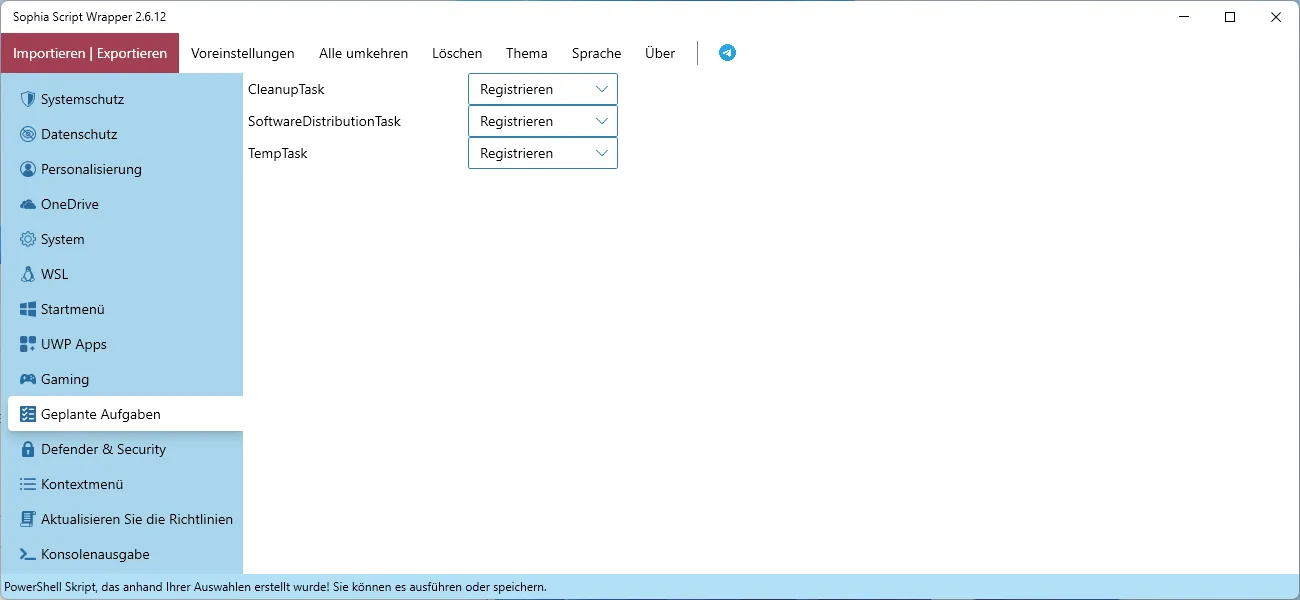Screen dimensions: 1300x600
Task: Click Löschen in the menu bar
Action: [x=457, y=53]
